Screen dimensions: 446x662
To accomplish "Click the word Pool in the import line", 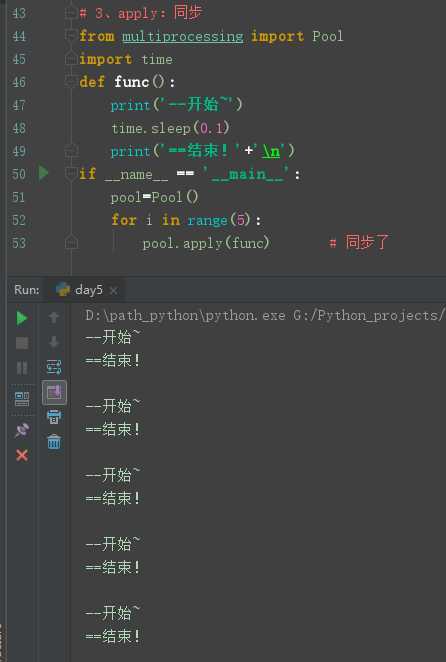I will [328, 36].
